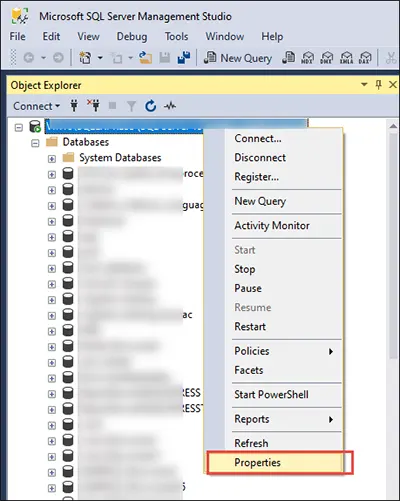
Task: Click the Filter funnel icon
Action: 131,106
